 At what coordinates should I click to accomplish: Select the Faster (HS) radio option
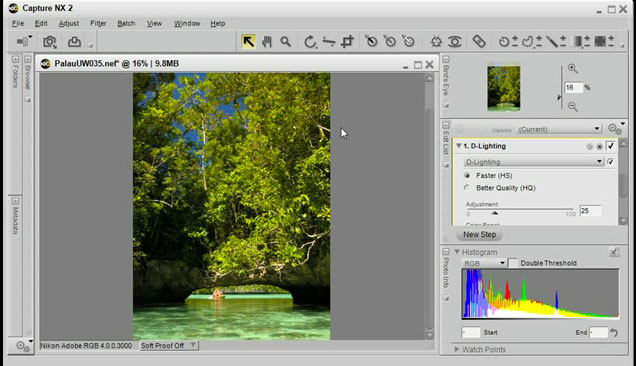[x=467, y=176]
